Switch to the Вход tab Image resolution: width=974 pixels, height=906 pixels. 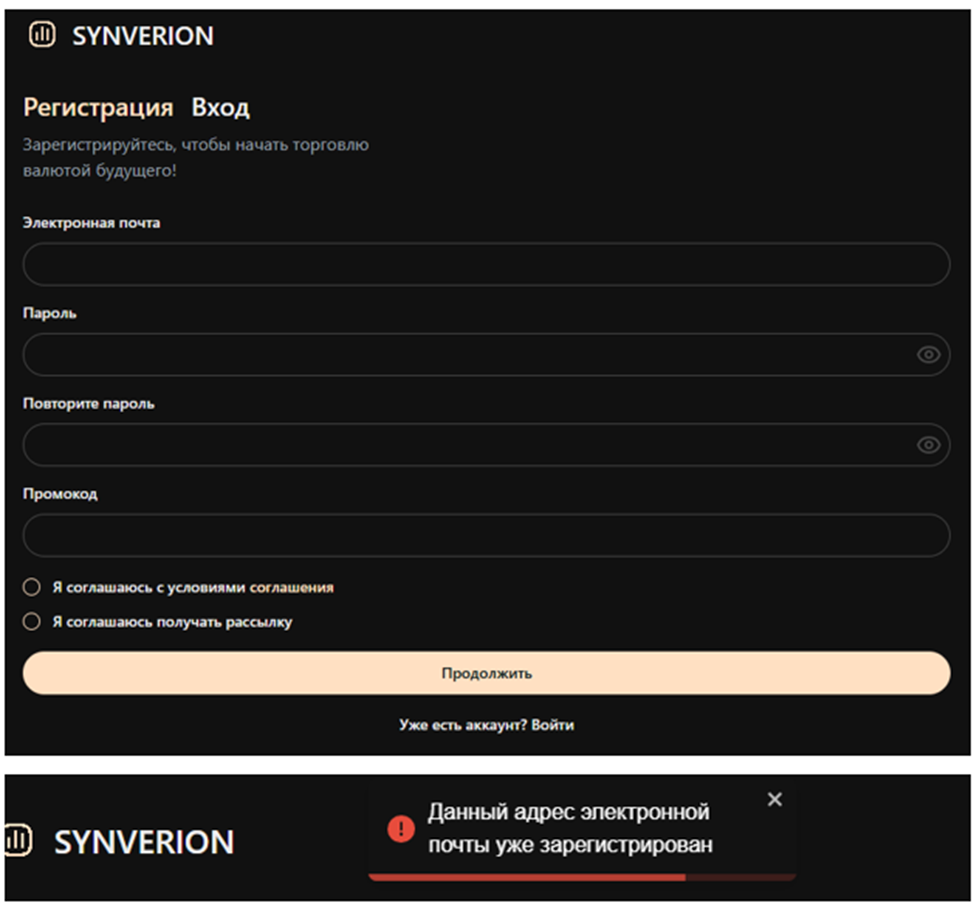pyautogui.click(x=221, y=107)
